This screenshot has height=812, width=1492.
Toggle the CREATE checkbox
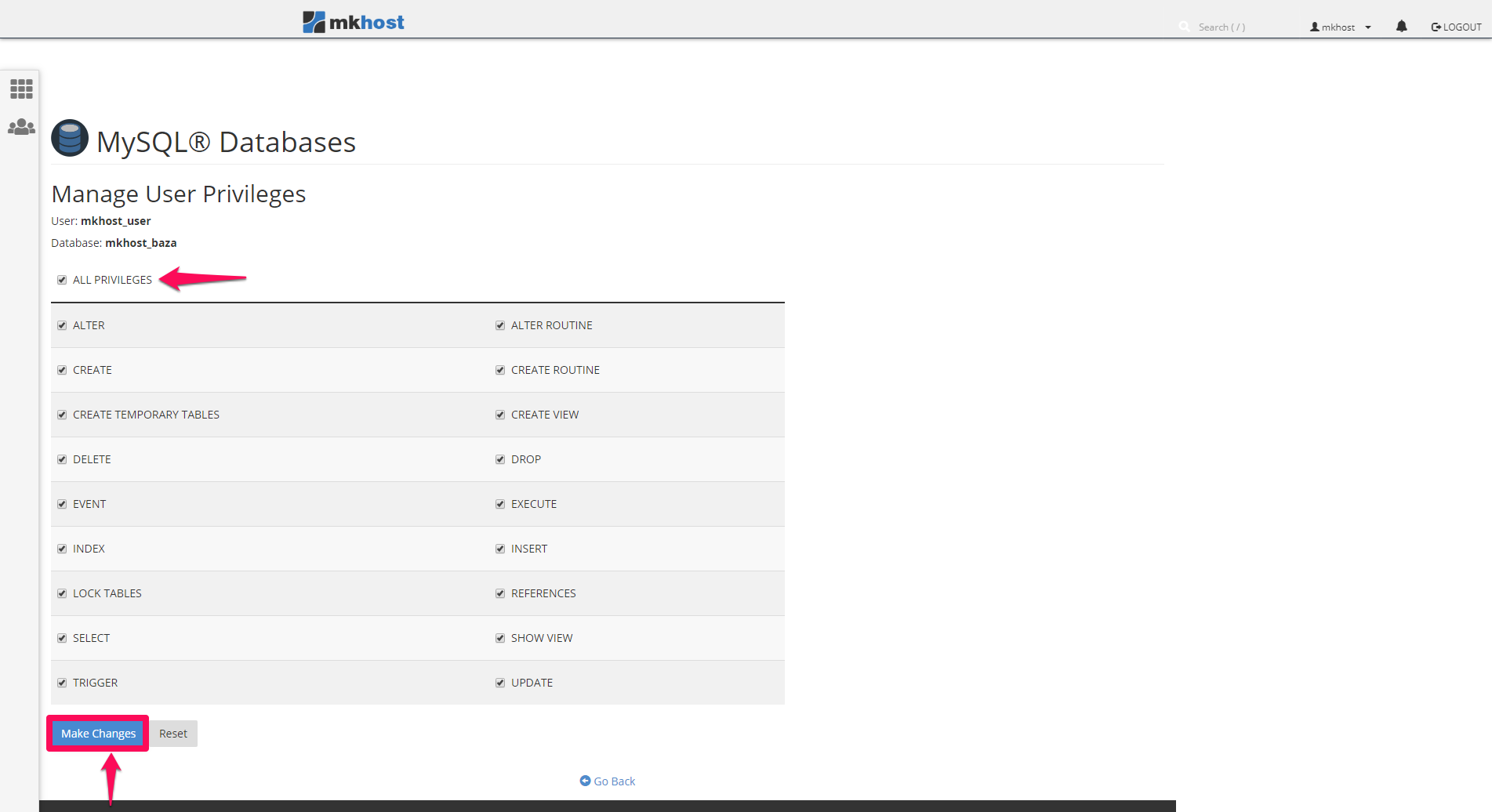tap(62, 370)
